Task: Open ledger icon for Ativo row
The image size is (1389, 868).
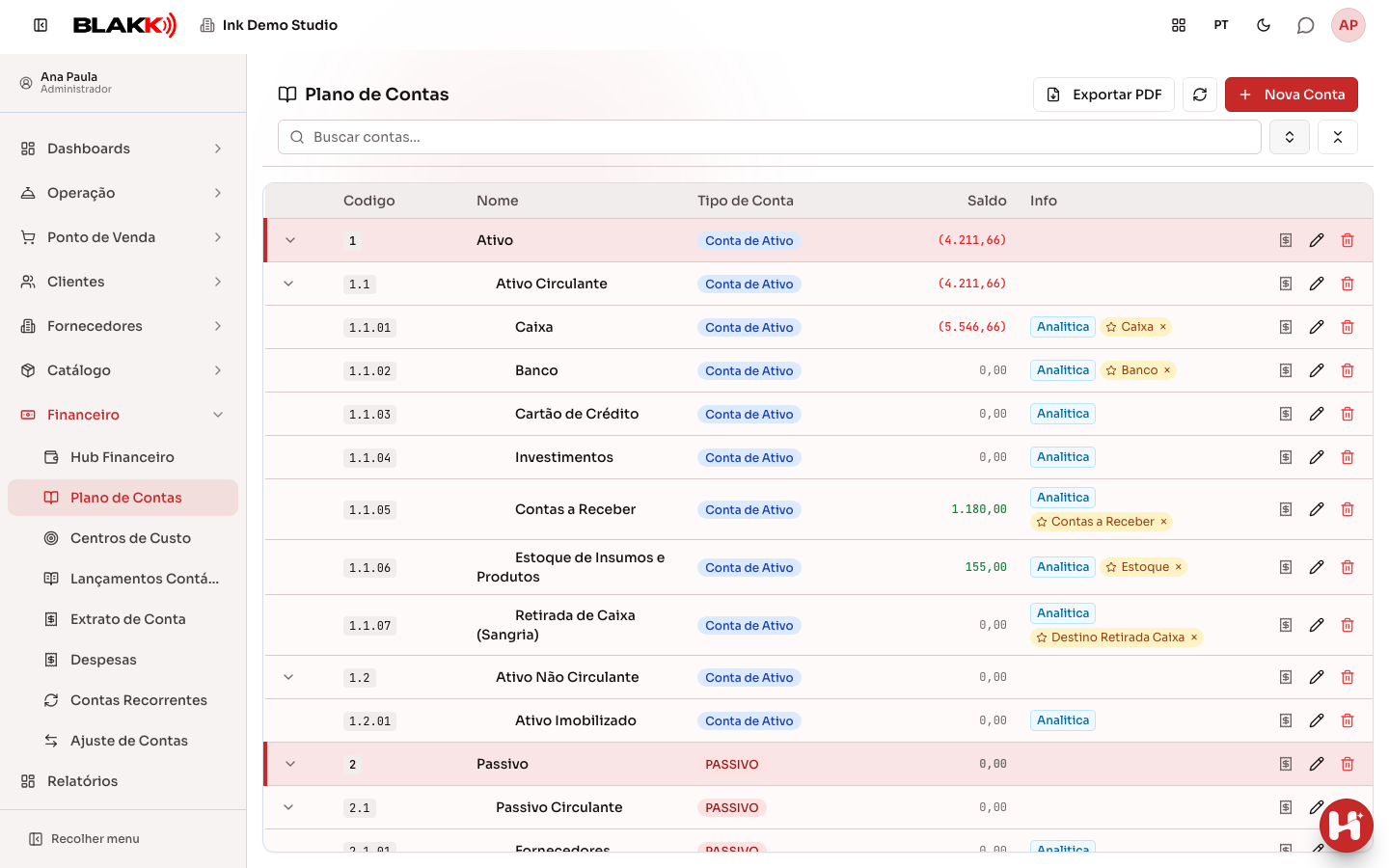Action: click(x=1286, y=240)
